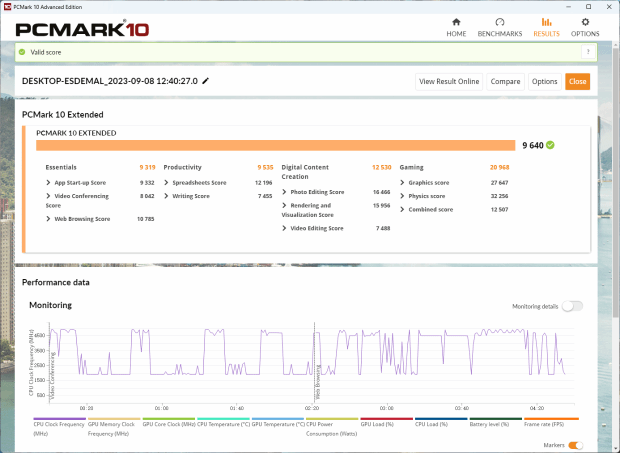The image size is (620, 453).
Task: Click the Compare button
Action: click(505, 81)
